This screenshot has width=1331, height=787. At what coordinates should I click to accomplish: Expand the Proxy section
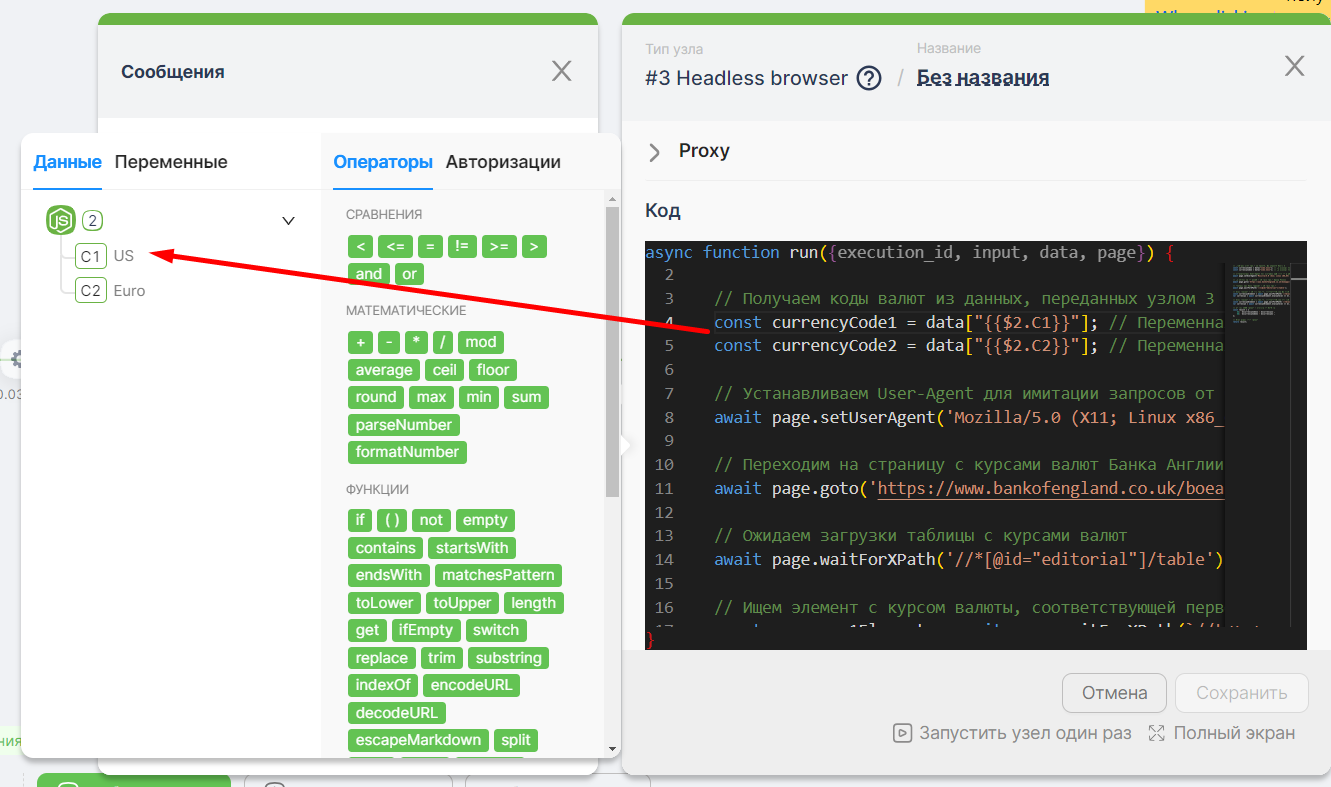[x=655, y=152]
